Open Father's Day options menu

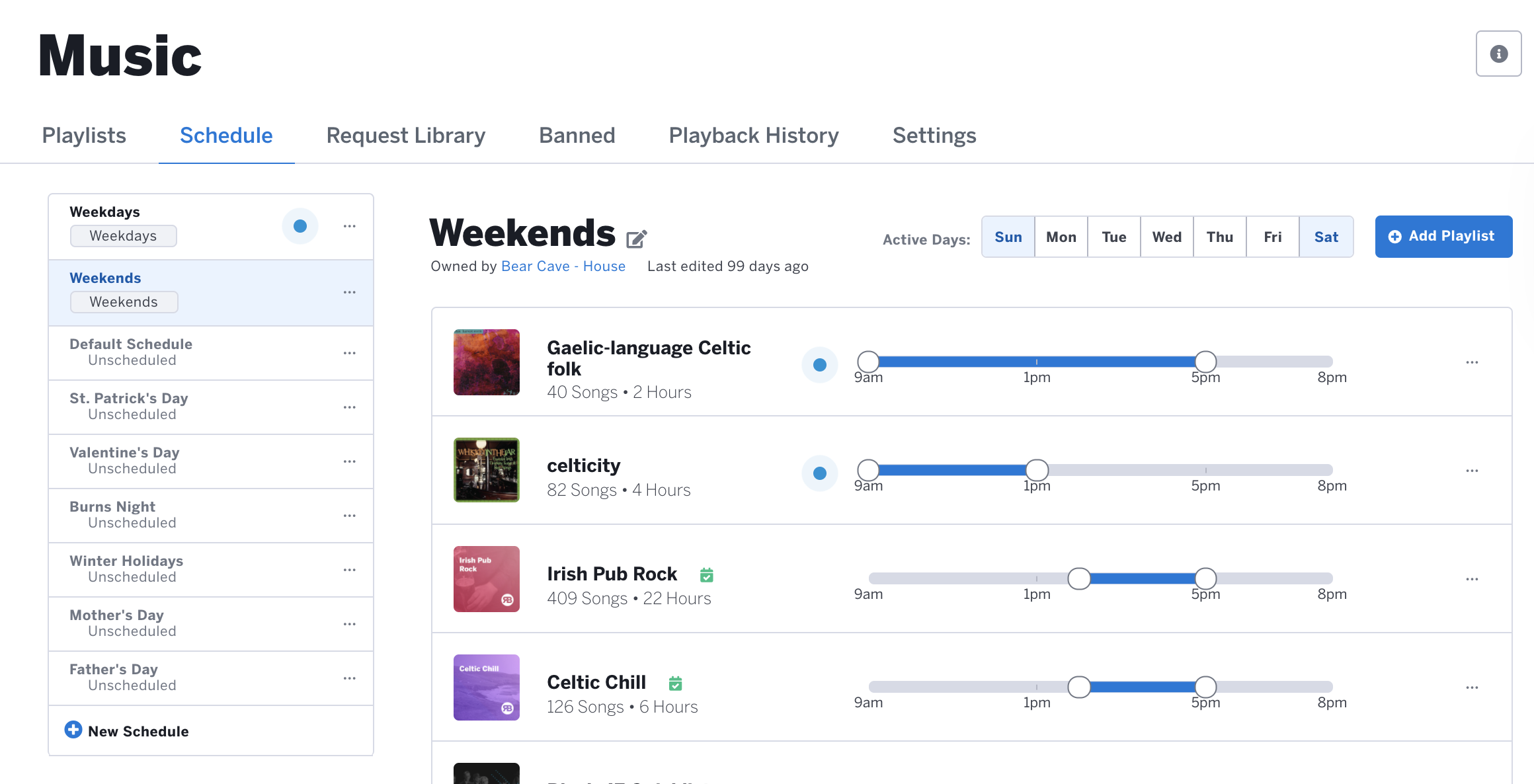(x=350, y=678)
